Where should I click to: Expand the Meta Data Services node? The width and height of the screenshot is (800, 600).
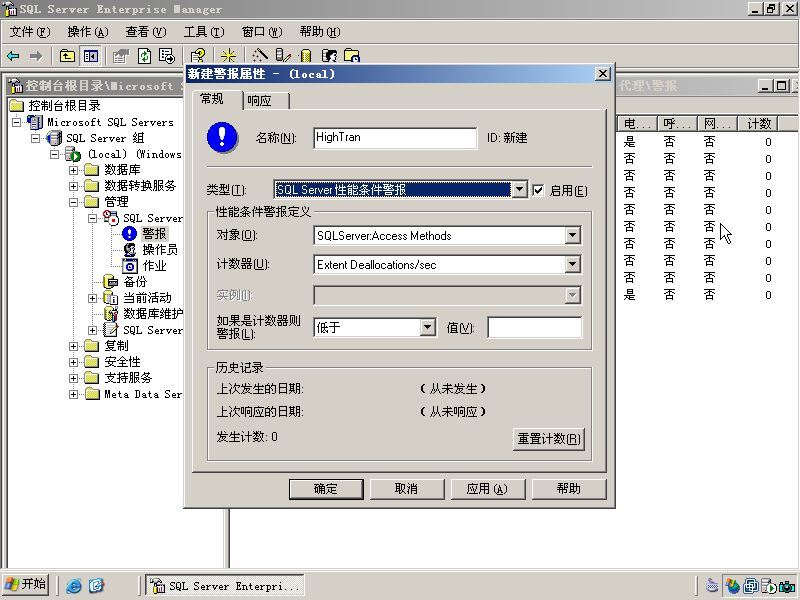click(73, 394)
